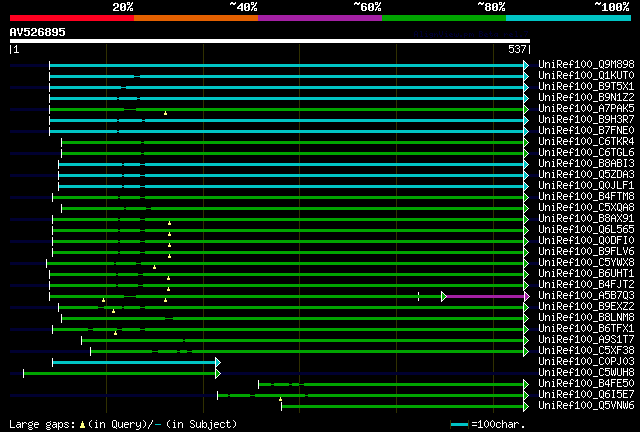Click the ~60% legend percentage label
Viewport: 640px width, 432px height.
pos(367,7)
